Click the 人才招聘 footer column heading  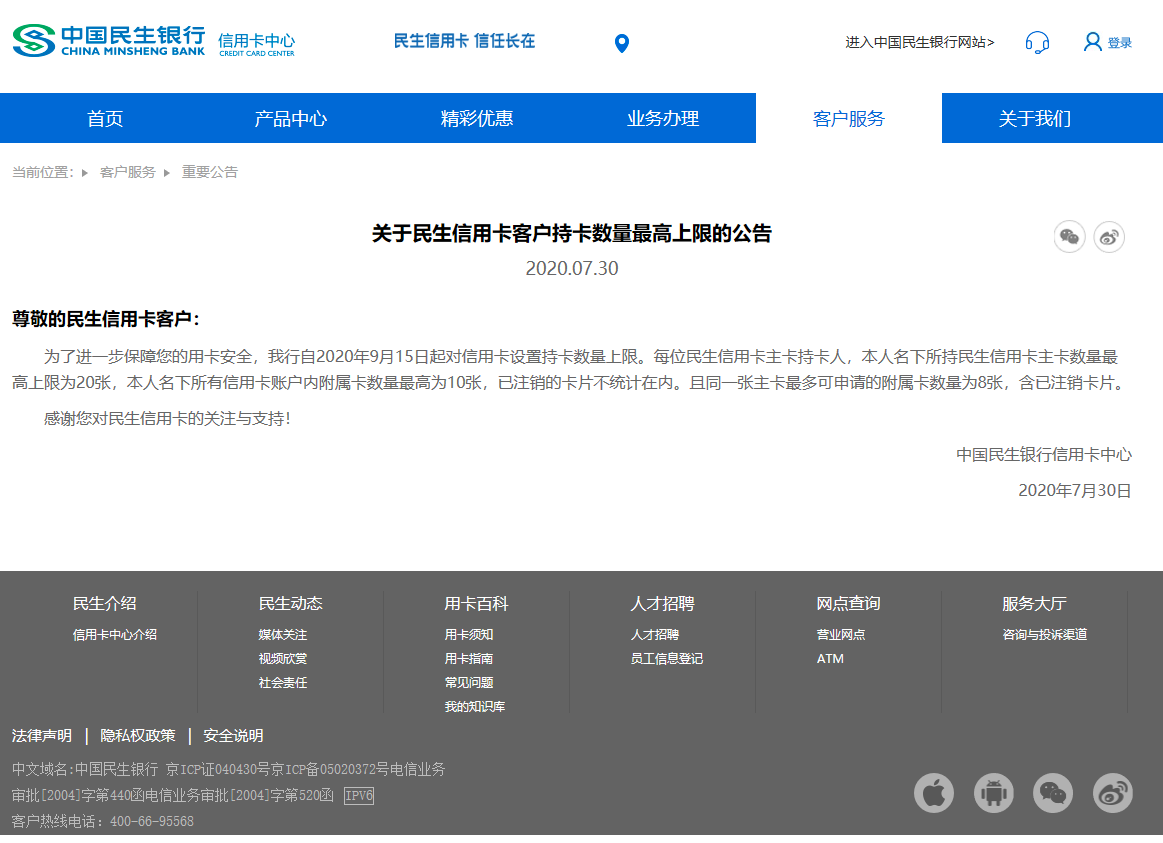(x=662, y=604)
